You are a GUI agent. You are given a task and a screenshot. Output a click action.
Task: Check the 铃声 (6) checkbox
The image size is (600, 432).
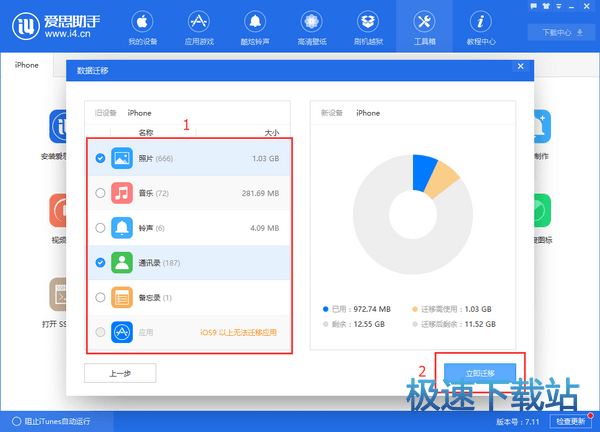100,228
